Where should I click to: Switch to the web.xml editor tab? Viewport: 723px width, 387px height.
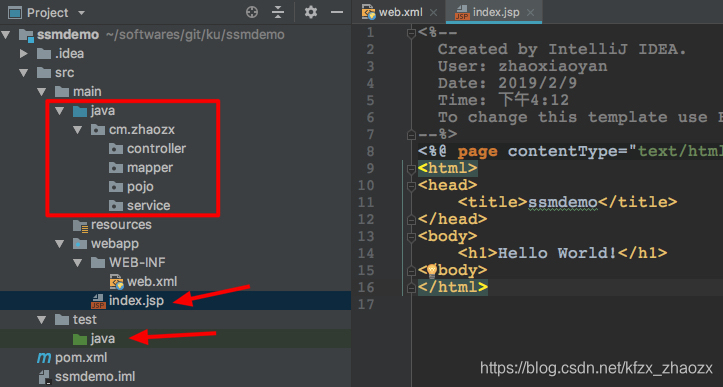coord(400,12)
